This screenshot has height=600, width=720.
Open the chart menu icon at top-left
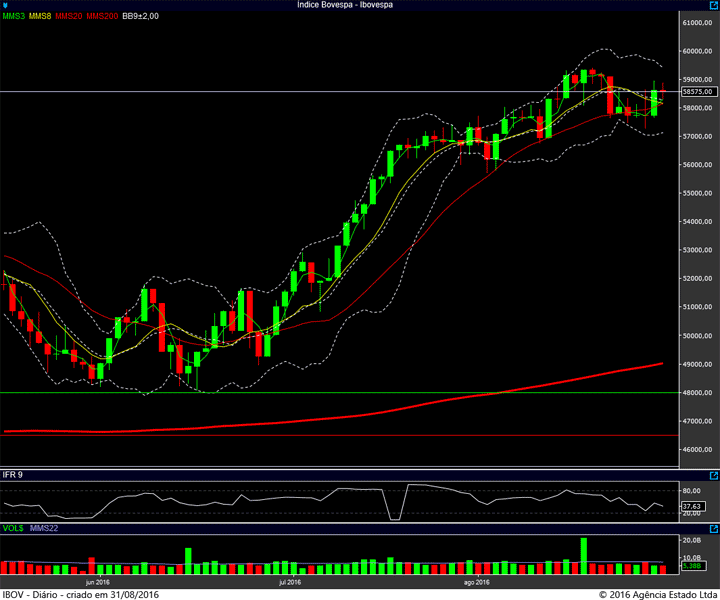5,5
